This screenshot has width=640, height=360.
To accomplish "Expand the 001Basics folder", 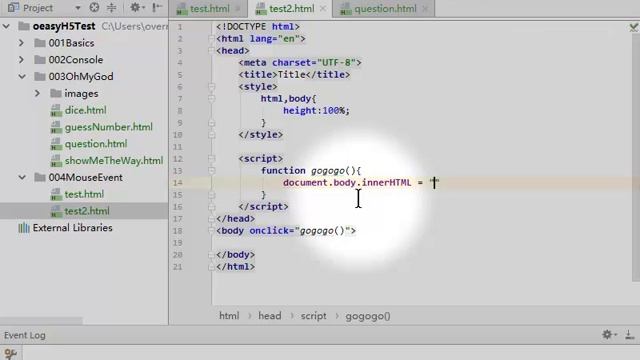I will [x=21, y=43].
